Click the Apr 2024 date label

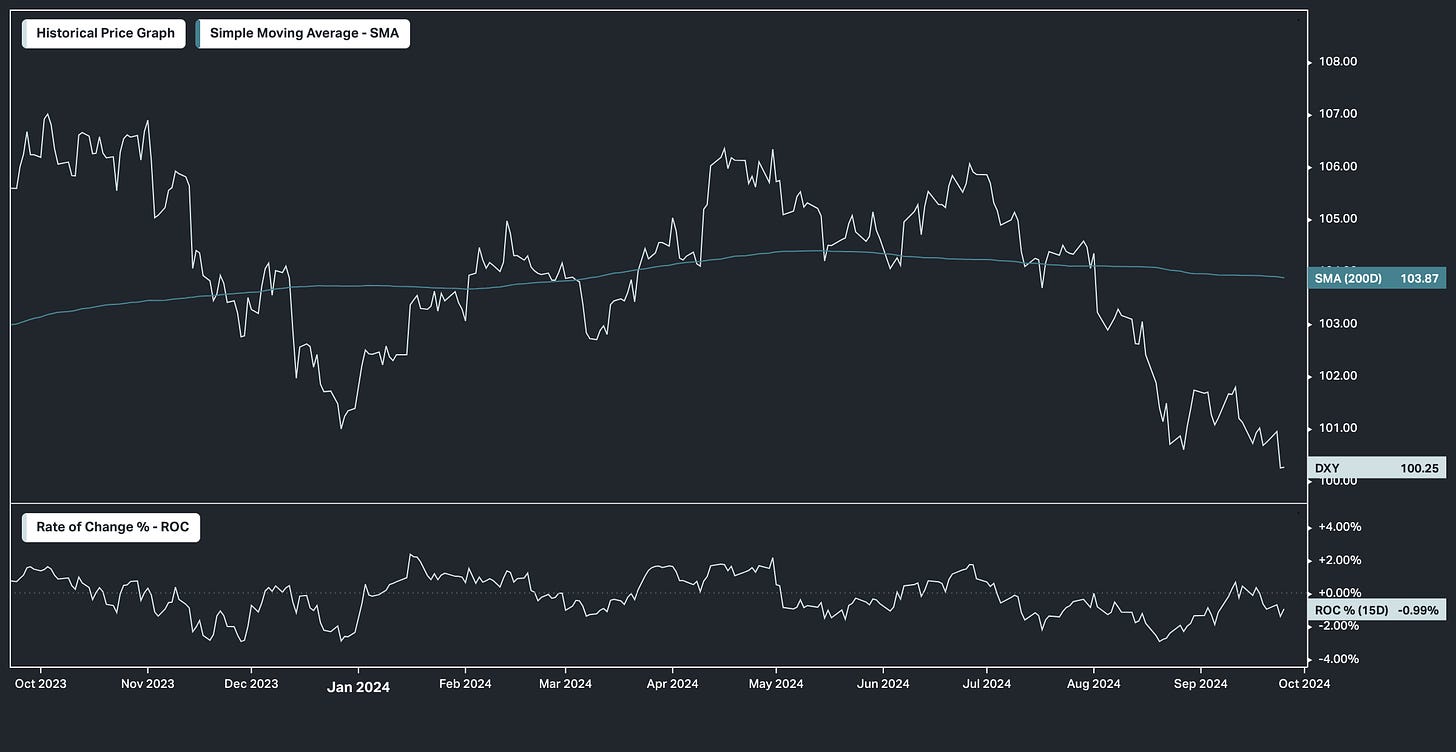coord(672,684)
